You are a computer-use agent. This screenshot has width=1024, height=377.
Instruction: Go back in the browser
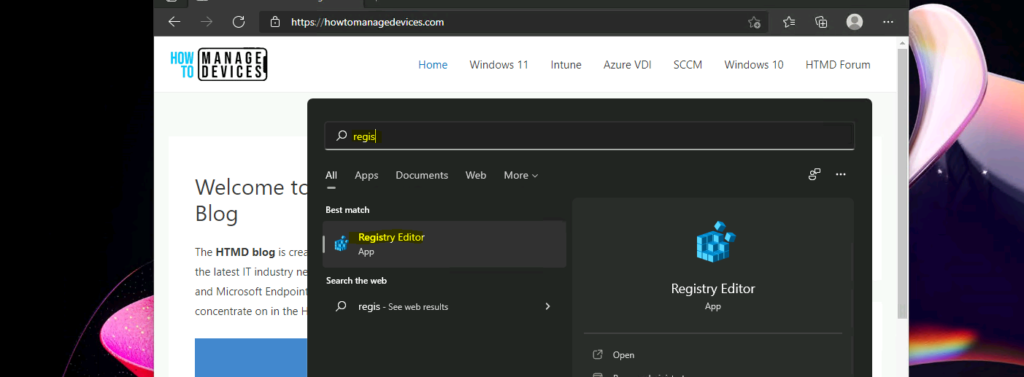174,22
